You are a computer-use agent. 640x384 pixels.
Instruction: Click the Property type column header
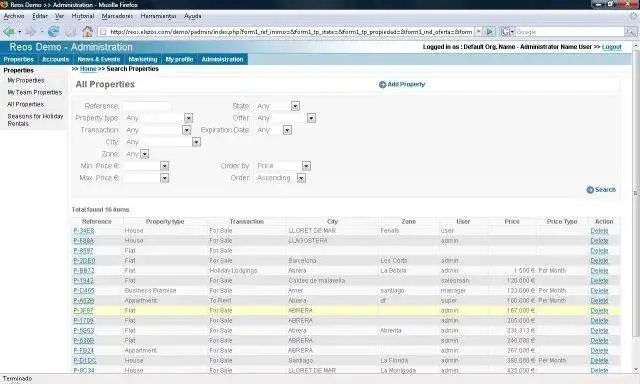pos(165,222)
